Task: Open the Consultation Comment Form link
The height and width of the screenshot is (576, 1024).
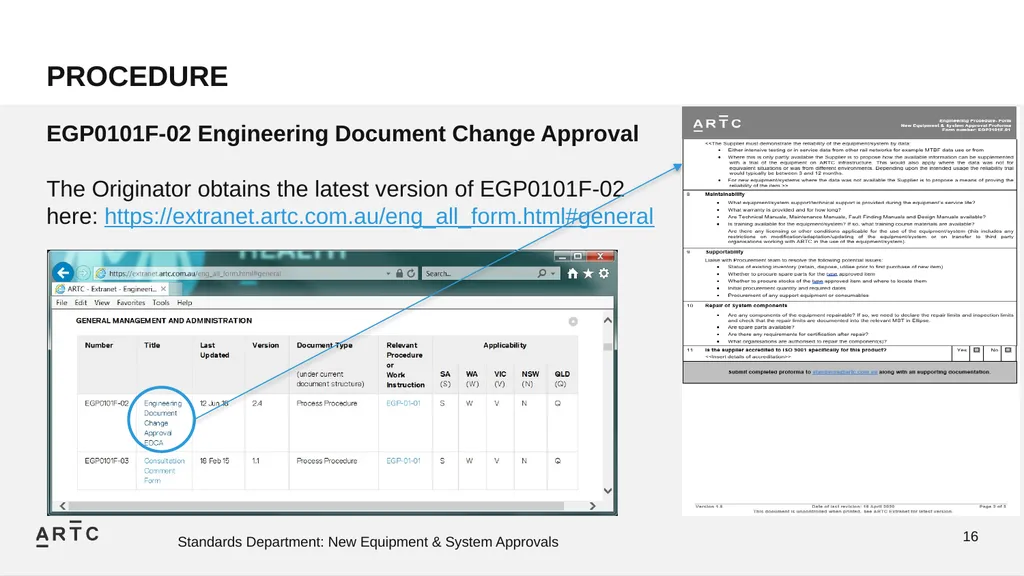Action: click(x=164, y=470)
